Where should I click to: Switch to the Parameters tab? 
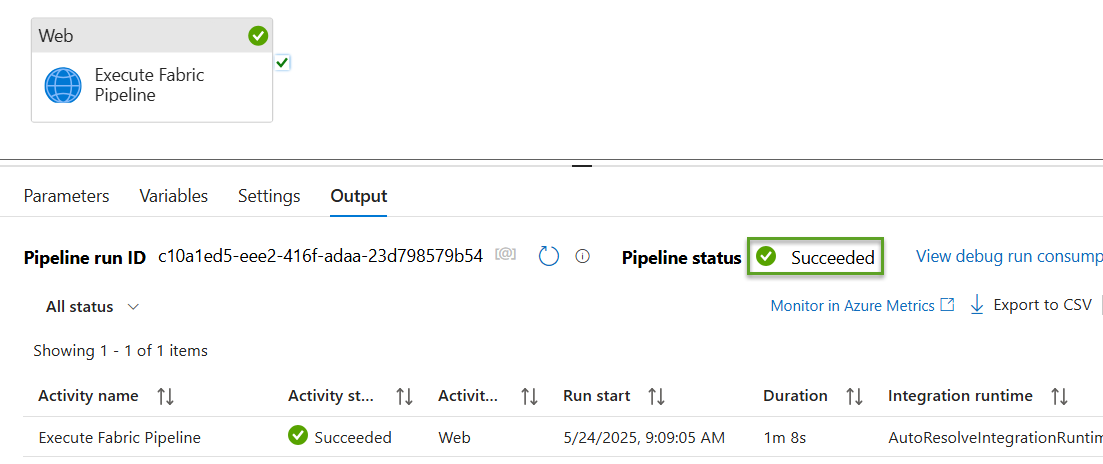[x=67, y=195]
